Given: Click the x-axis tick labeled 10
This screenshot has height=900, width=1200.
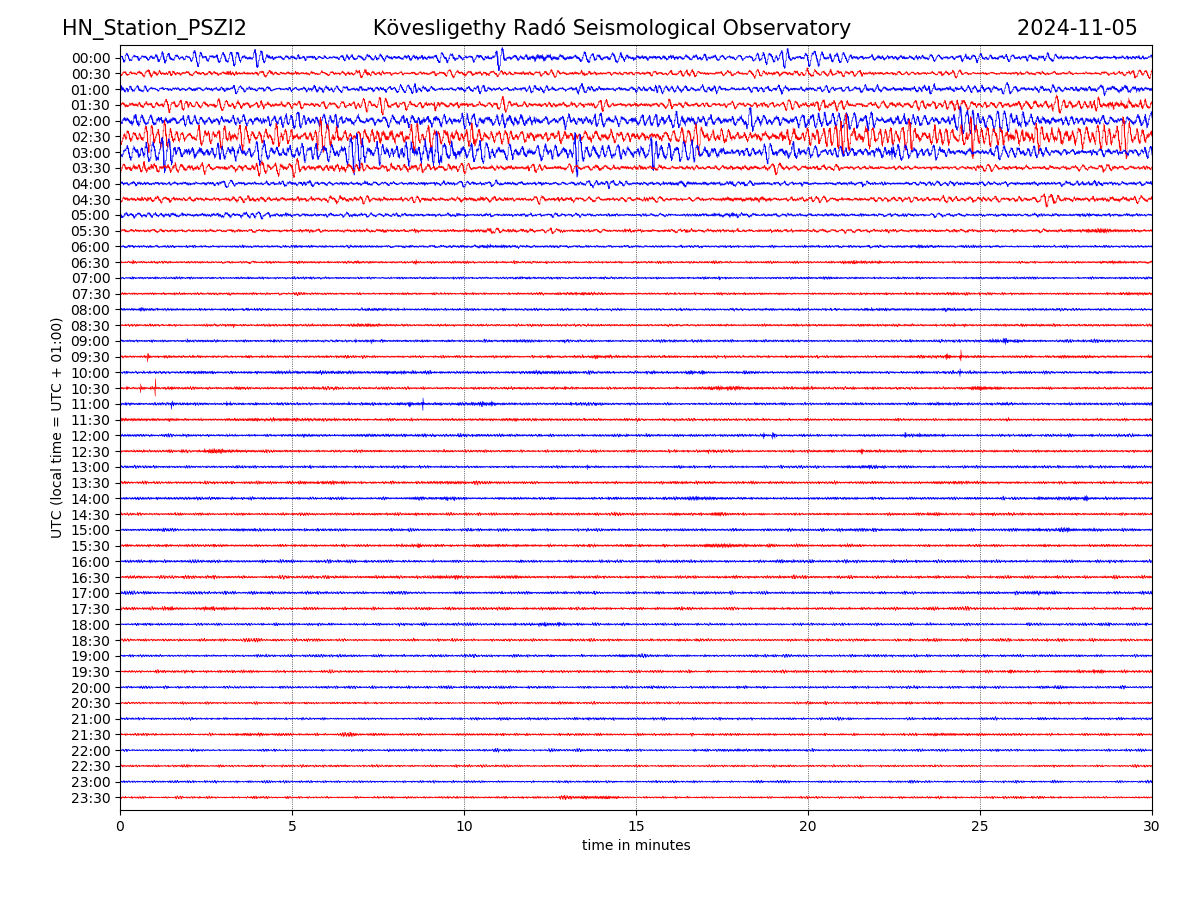Looking at the screenshot, I should pyautogui.click(x=464, y=827).
